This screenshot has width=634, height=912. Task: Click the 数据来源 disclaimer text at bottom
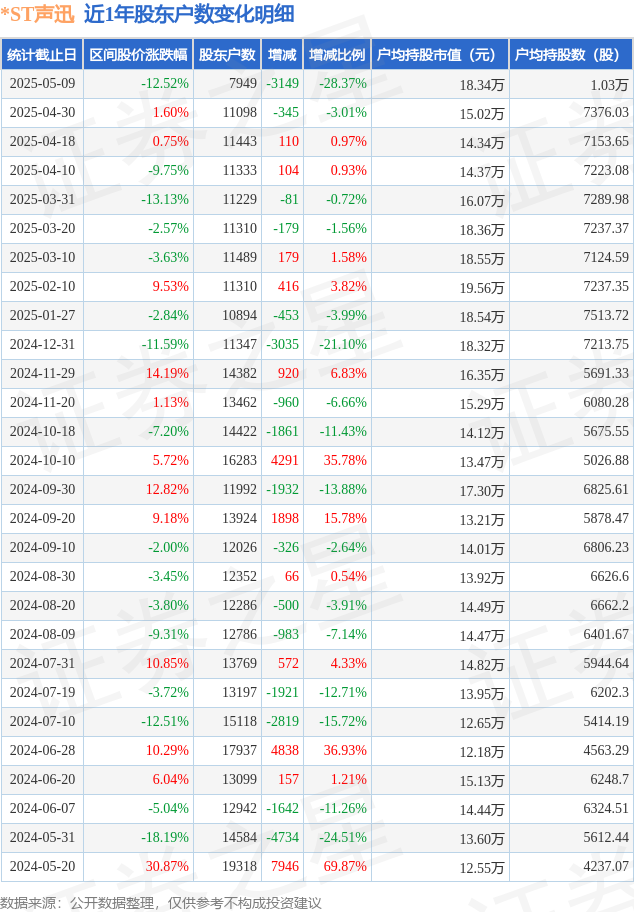(x=161, y=903)
